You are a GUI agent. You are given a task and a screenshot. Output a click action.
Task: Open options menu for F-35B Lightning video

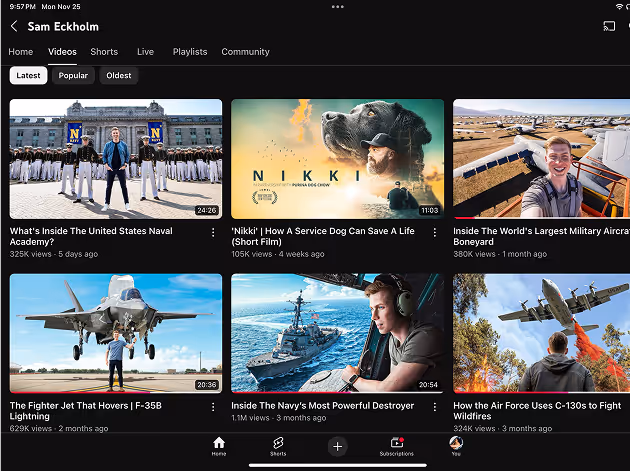pos(213,407)
